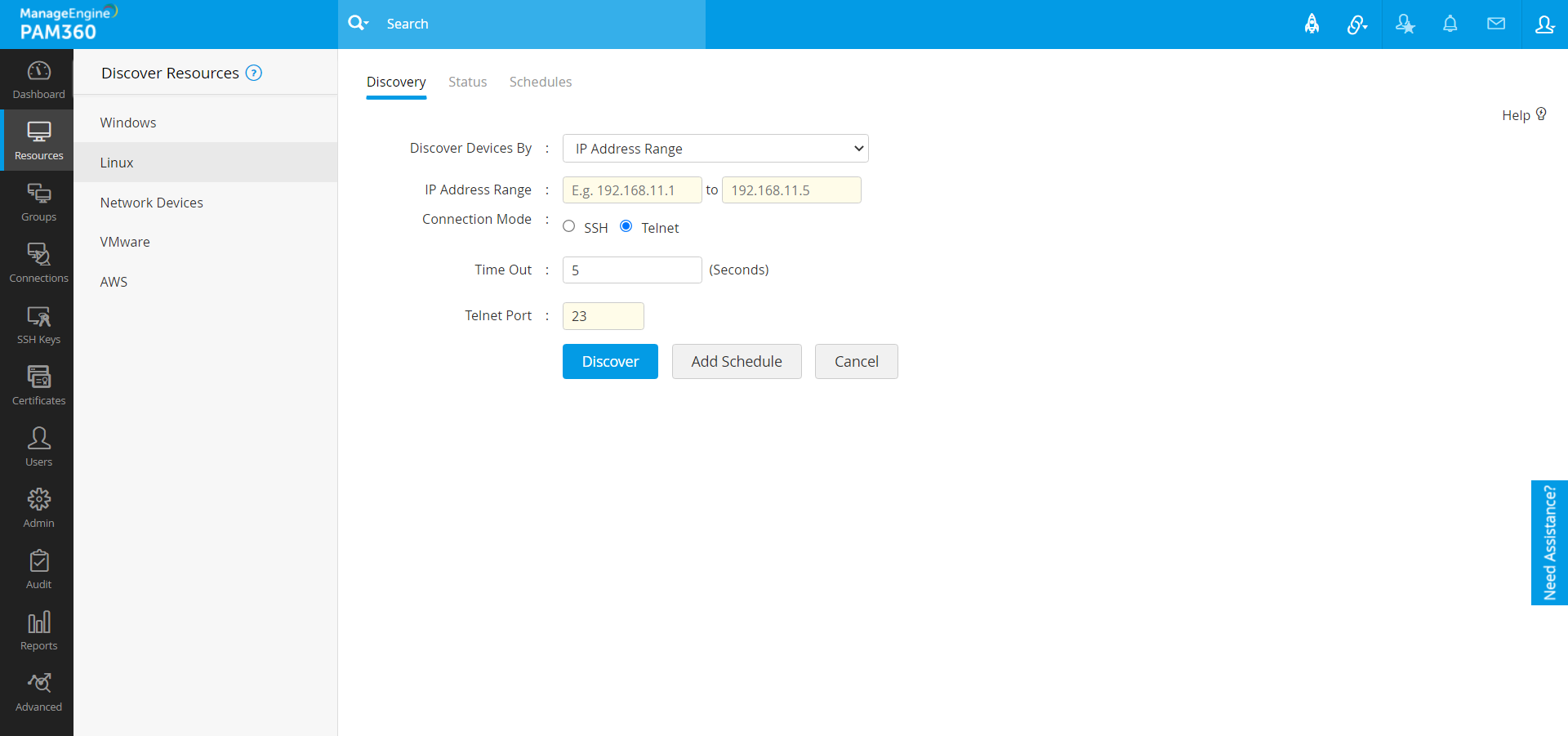
Task: Open the mail envelope icon
Action: tap(1496, 24)
